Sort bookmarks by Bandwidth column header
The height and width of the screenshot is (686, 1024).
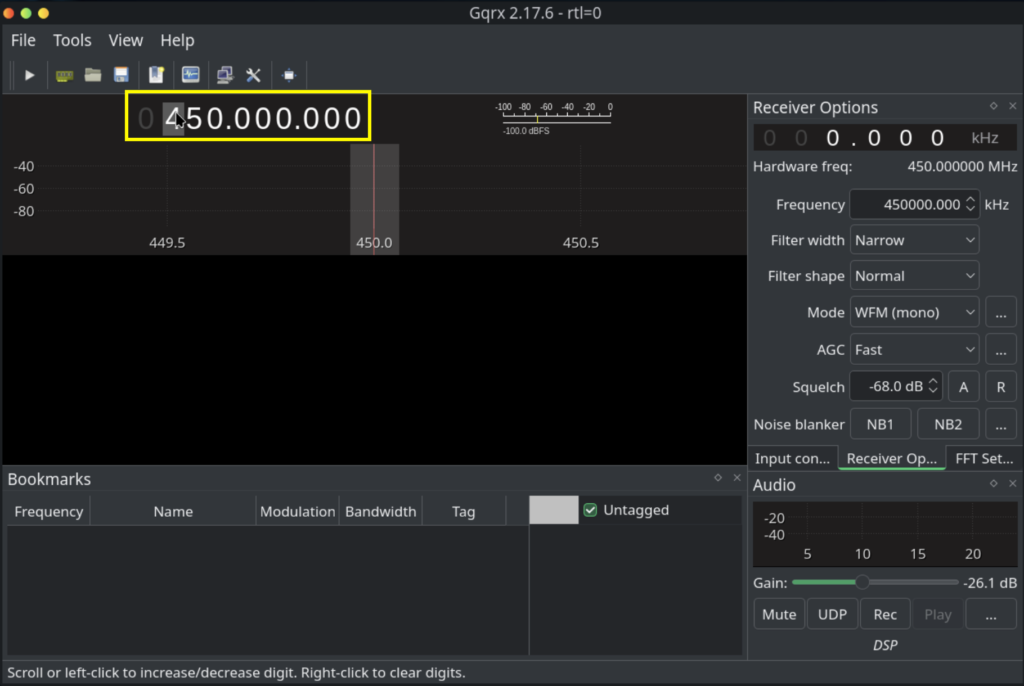tap(380, 512)
